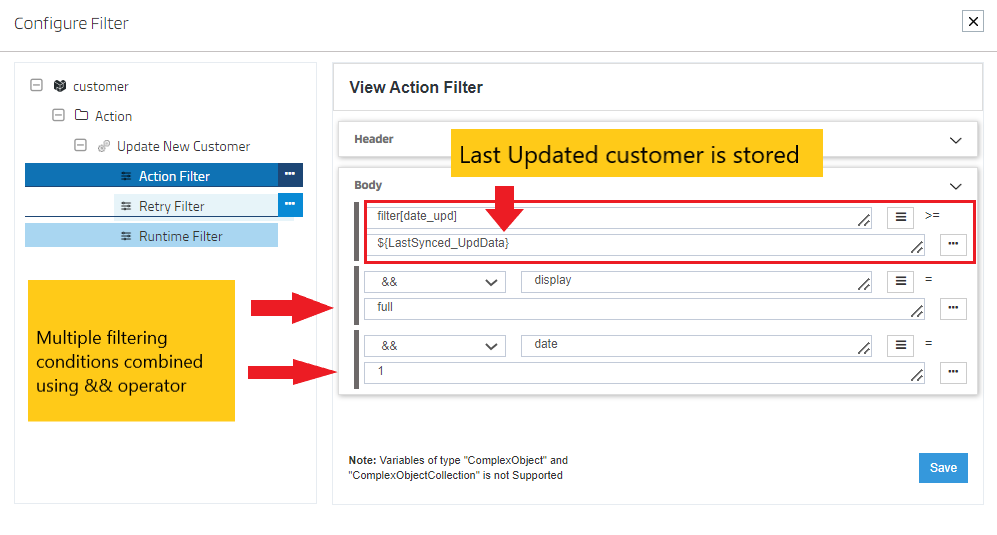Save the action filter
The height and width of the screenshot is (535, 997).
pyautogui.click(x=943, y=468)
